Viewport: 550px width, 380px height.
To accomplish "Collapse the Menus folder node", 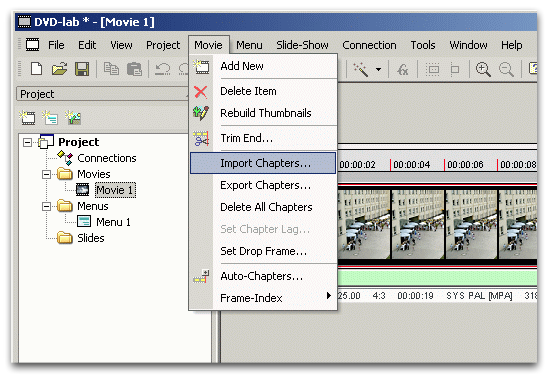I will 46,206.
